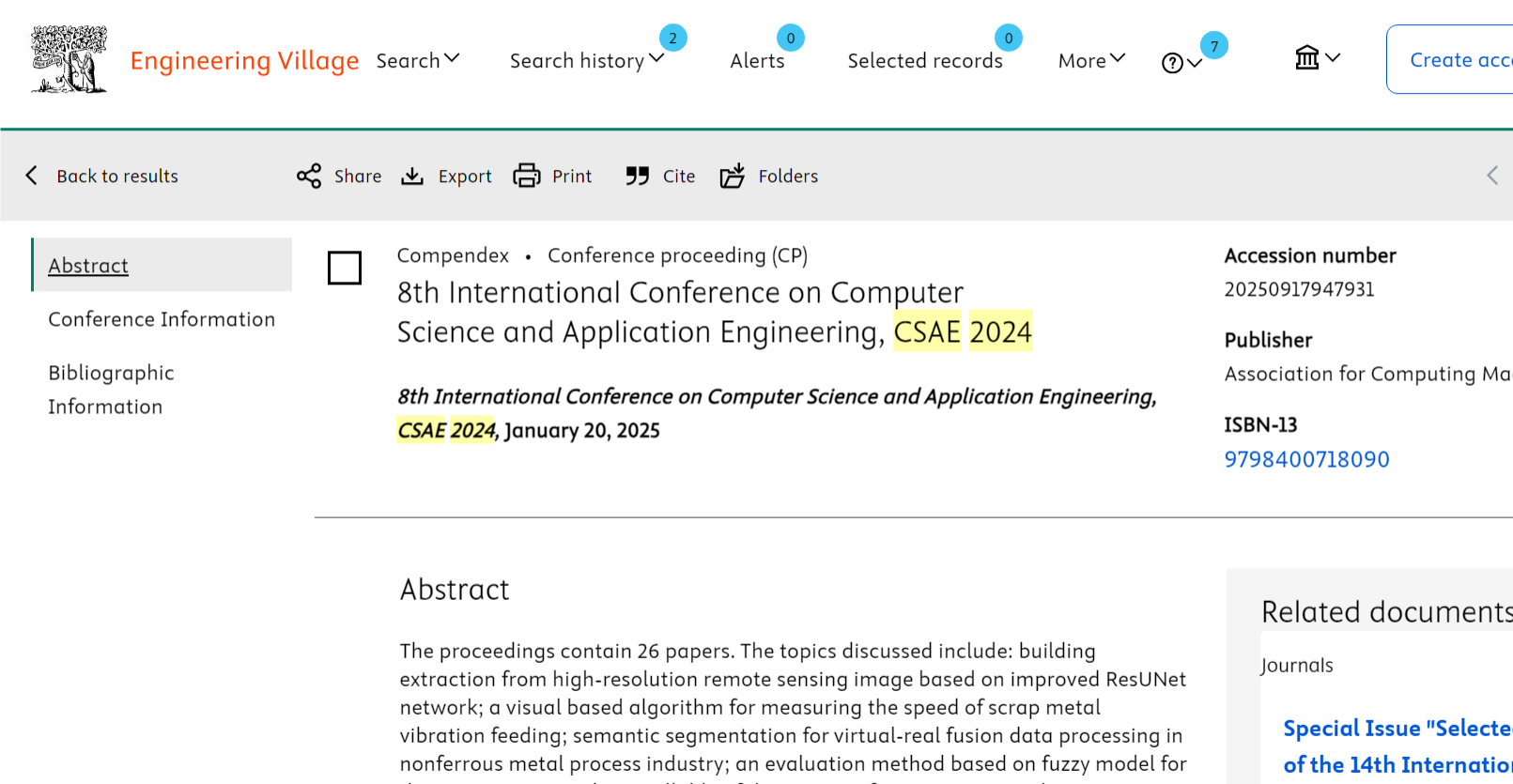Expand the Search dropdown menu
1513x784 pixels.
[418, 60]
